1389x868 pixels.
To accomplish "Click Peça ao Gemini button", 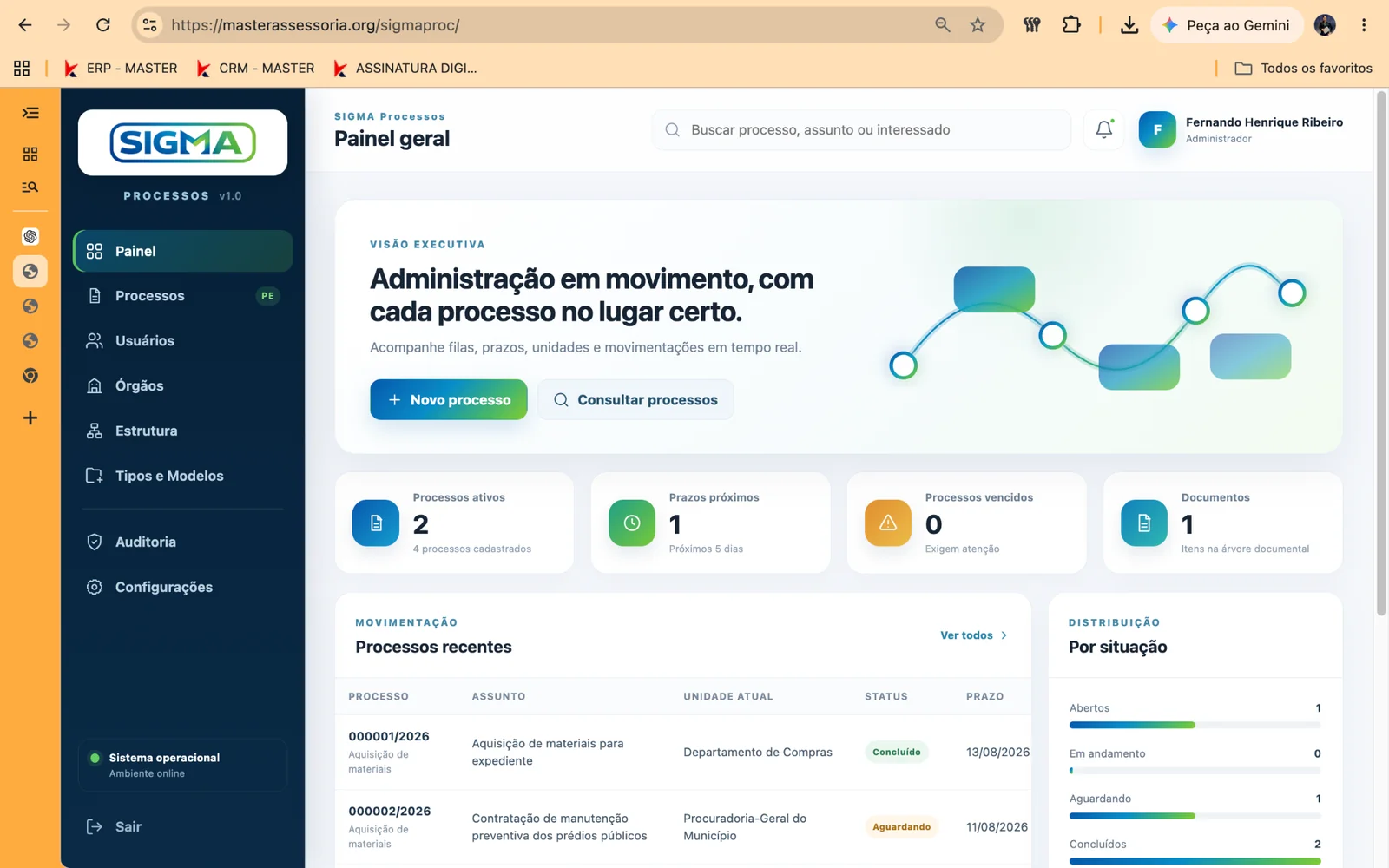I will click(1227, 25).
